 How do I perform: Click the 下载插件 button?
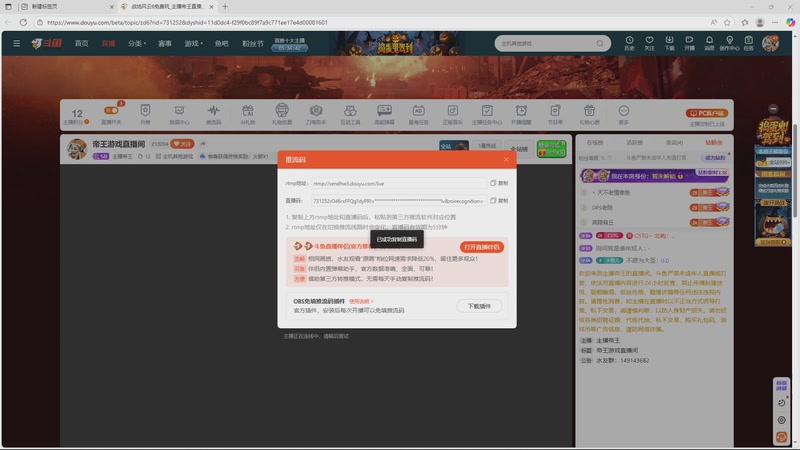pyautogui.click(x=479, y=306)
